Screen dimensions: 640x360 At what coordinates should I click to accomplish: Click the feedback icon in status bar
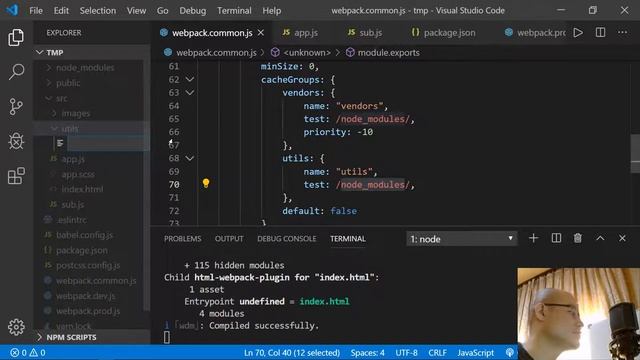point(509,353)
